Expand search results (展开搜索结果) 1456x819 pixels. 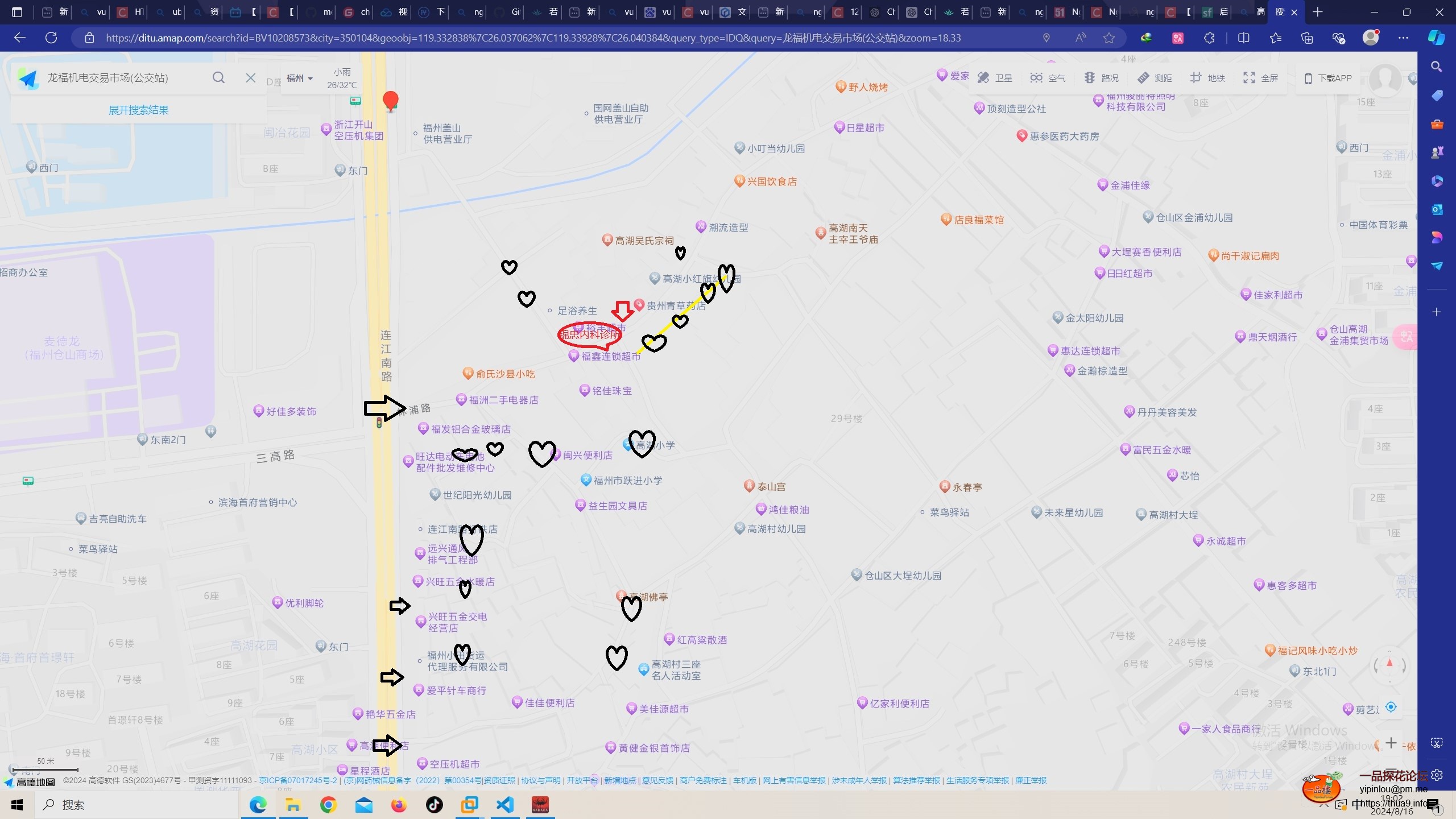138,110
